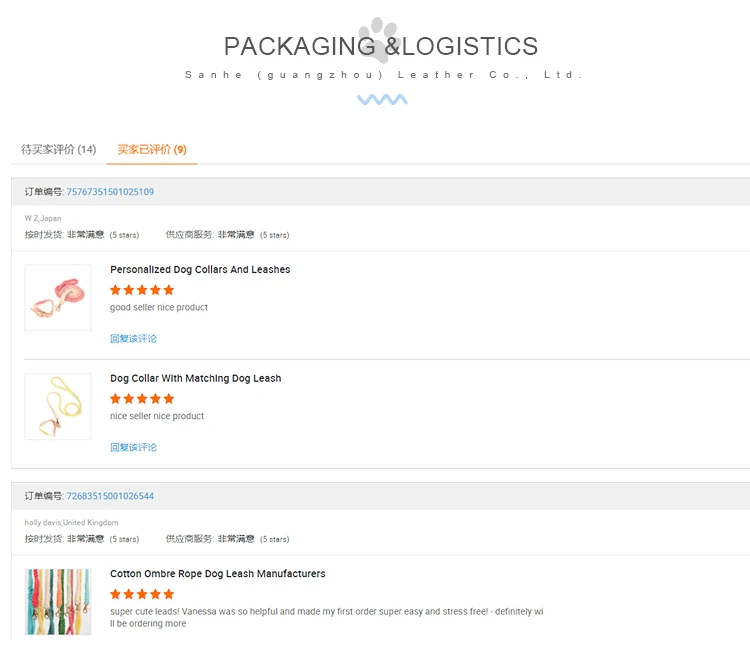Switch to the 待买家评价 (14) tab

point(59,150)
